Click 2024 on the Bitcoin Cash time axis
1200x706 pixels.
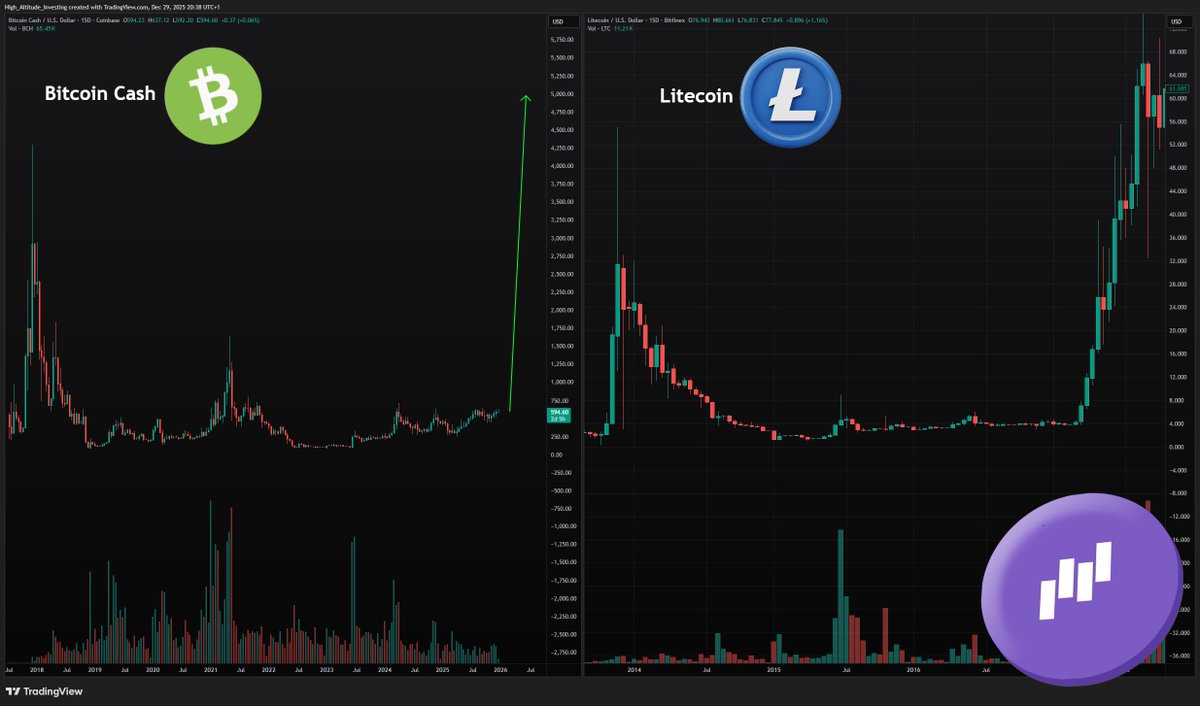383,670
